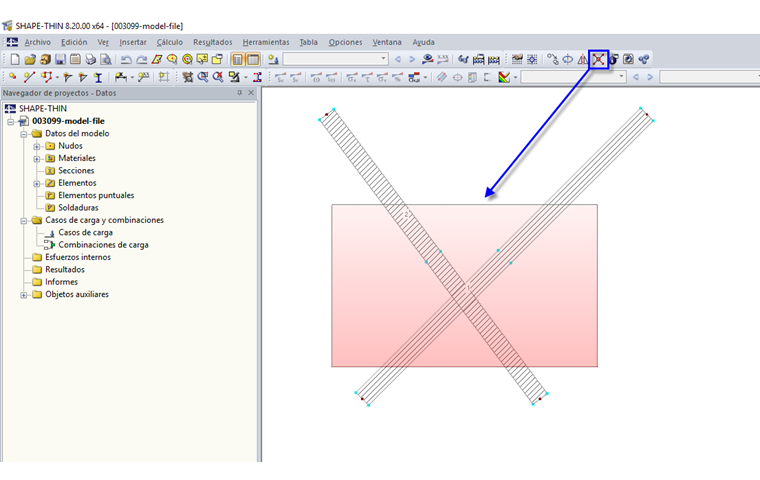Redo the action with the right curved arrow

pos(142,59)
